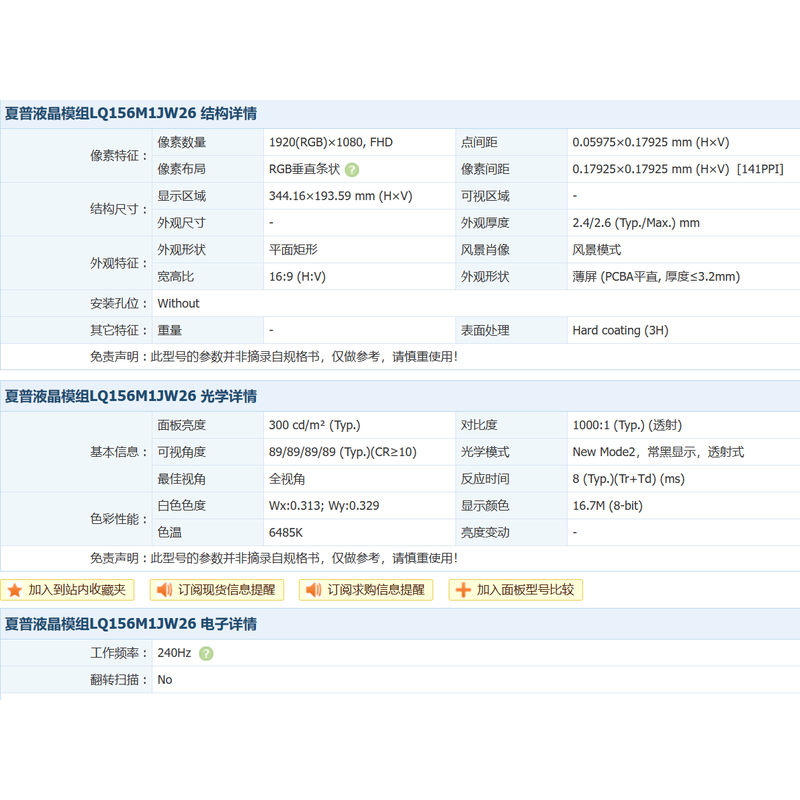Select the 显示区域 label cell

pyautogui.click(x=208, y=196)
